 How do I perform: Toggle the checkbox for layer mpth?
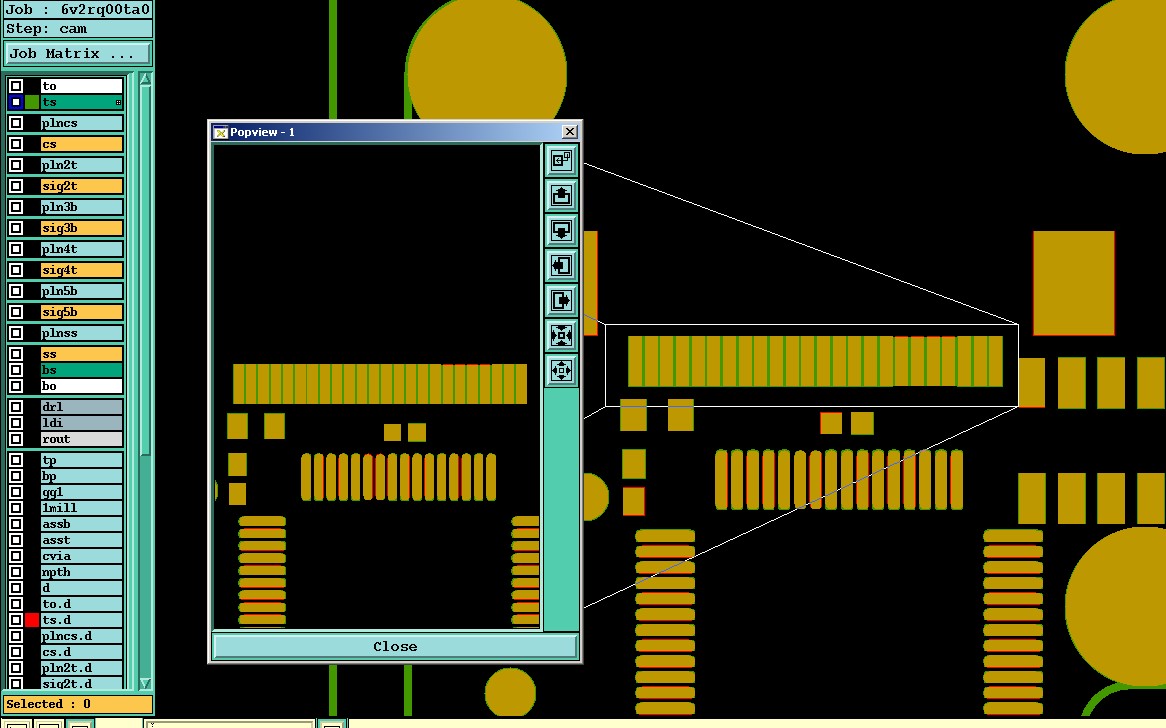click(16, 572)
